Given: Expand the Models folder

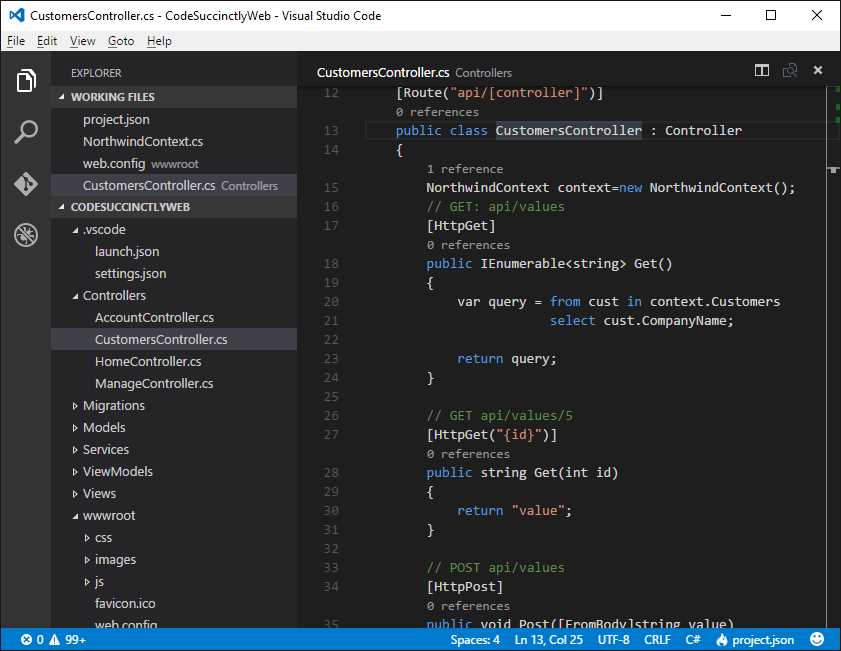Looking at the screenshot, I should [x=75, y=428].
